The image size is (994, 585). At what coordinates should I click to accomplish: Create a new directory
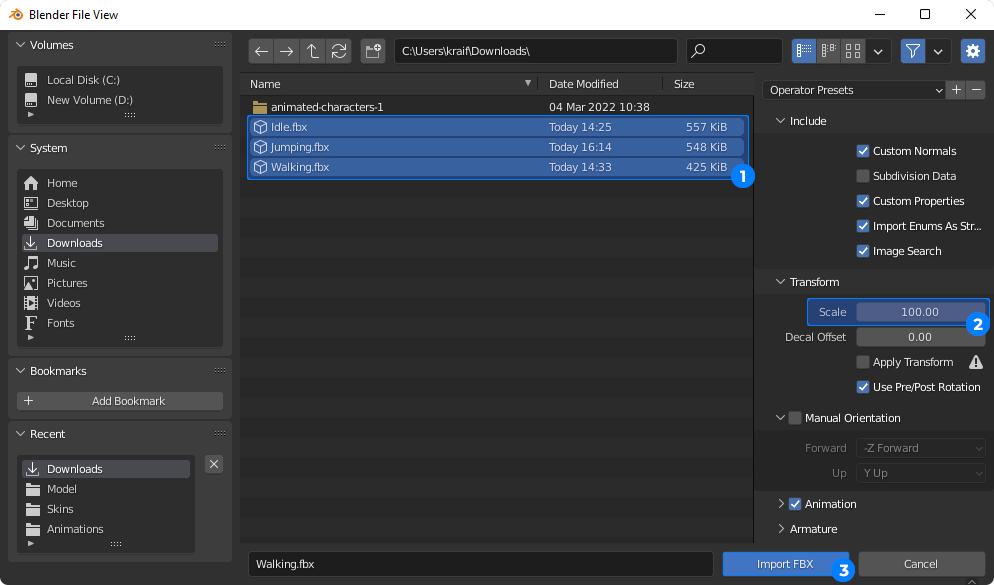373,51
